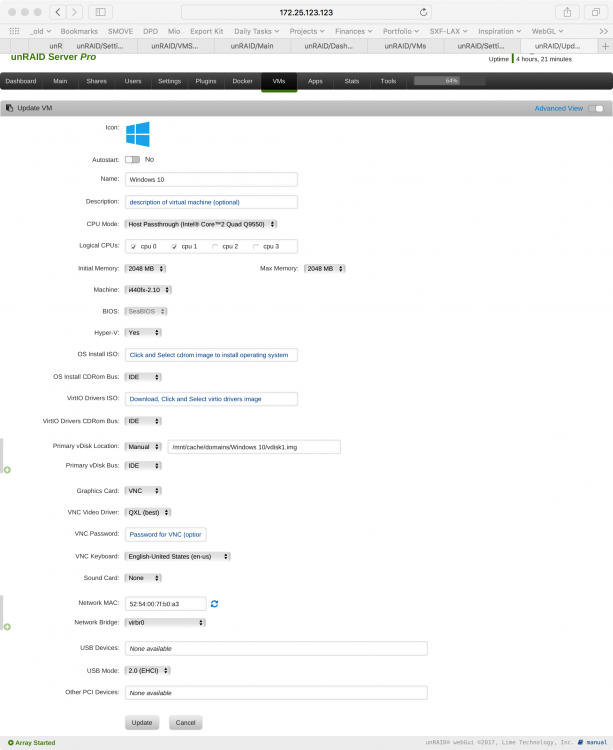This screenshot has height=750, width=613.
Task: Toggle the Autostart switch
Action: [x=132, y=159]
